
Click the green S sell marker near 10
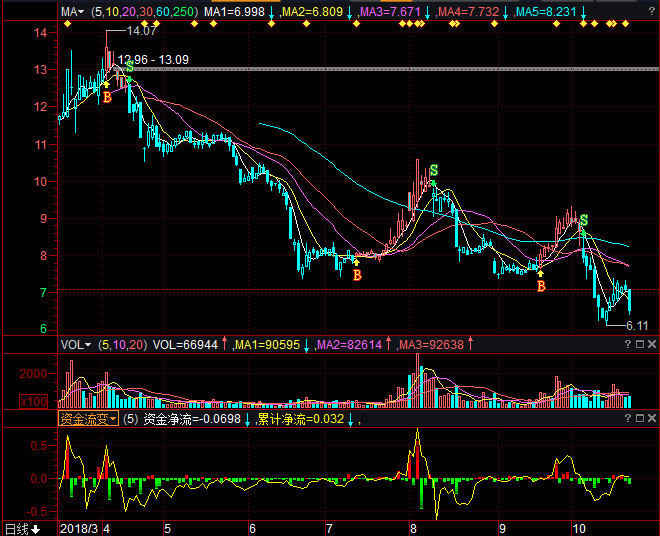coord(433,171)
